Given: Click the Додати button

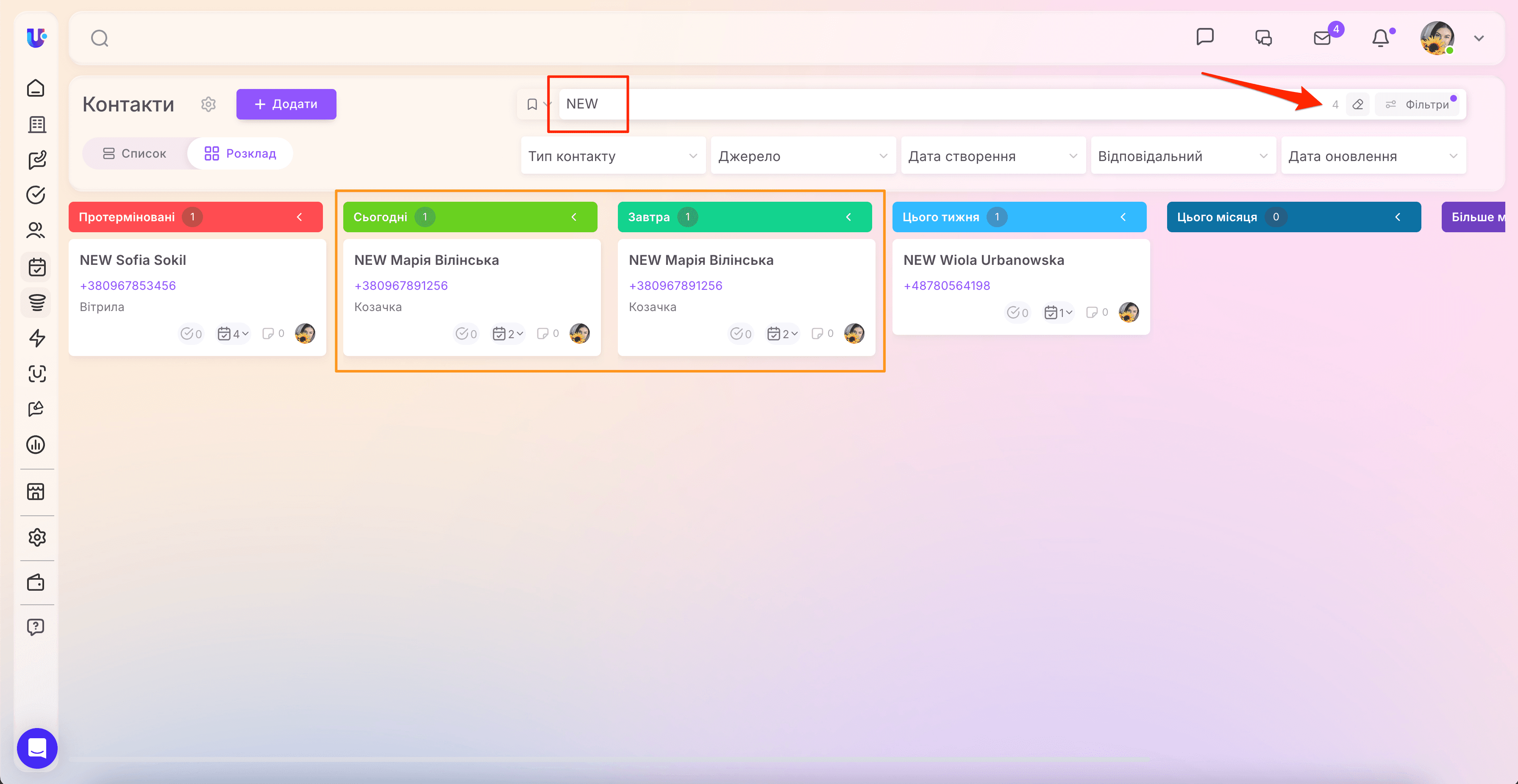Looking at the screenshot, I should pyautogui.click(x=286, y=104).
